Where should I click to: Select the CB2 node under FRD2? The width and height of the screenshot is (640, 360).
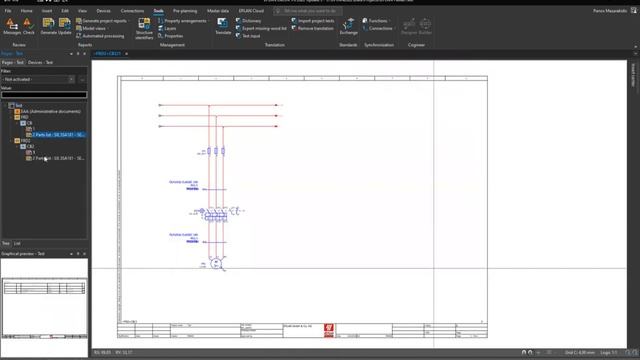tap(28, 146)
